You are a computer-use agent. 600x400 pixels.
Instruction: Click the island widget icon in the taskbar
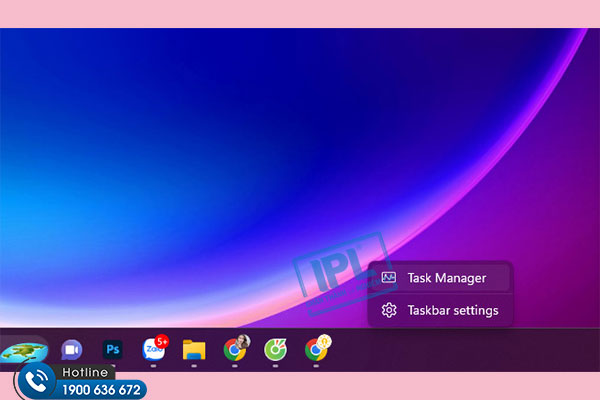(24, 351)
